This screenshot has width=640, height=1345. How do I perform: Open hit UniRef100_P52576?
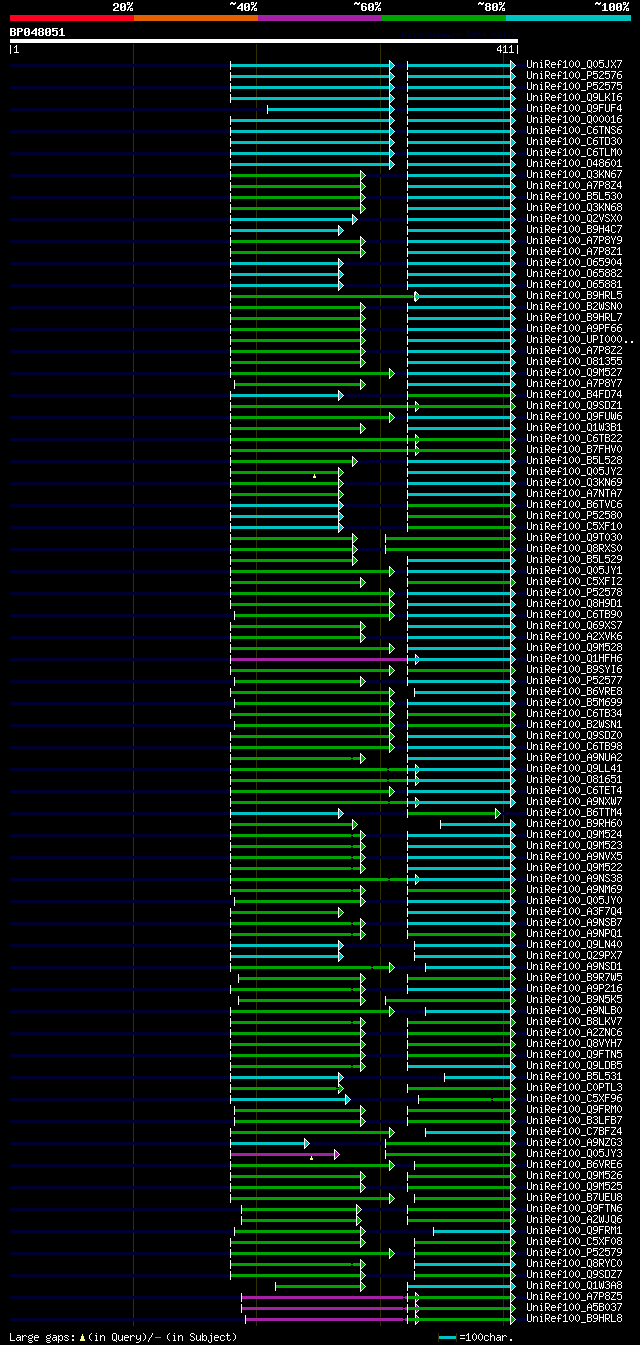tap(574, 75)
